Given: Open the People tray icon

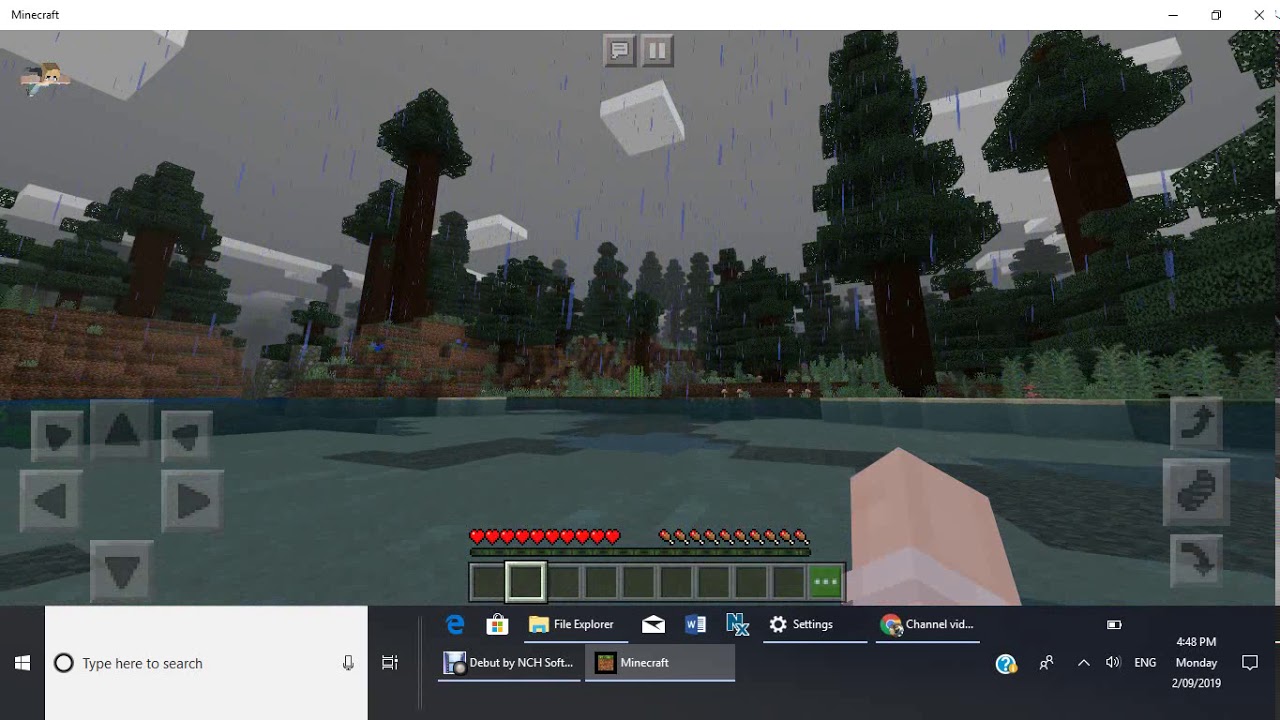Looking at the screenshot, I should pos(1046,663).
